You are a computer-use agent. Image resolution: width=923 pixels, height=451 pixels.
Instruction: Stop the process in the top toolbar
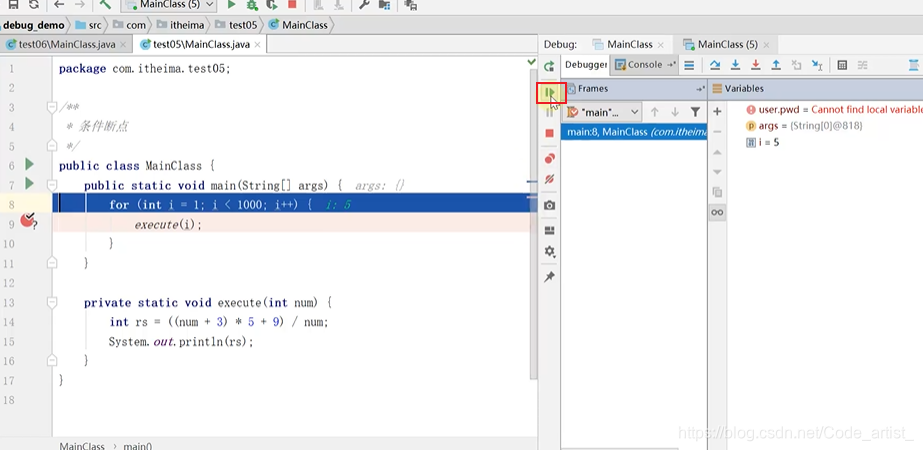[x=292, y=4]
